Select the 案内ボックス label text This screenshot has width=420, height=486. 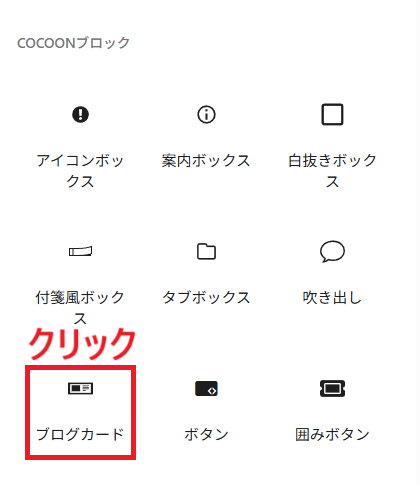coord(206,160)
